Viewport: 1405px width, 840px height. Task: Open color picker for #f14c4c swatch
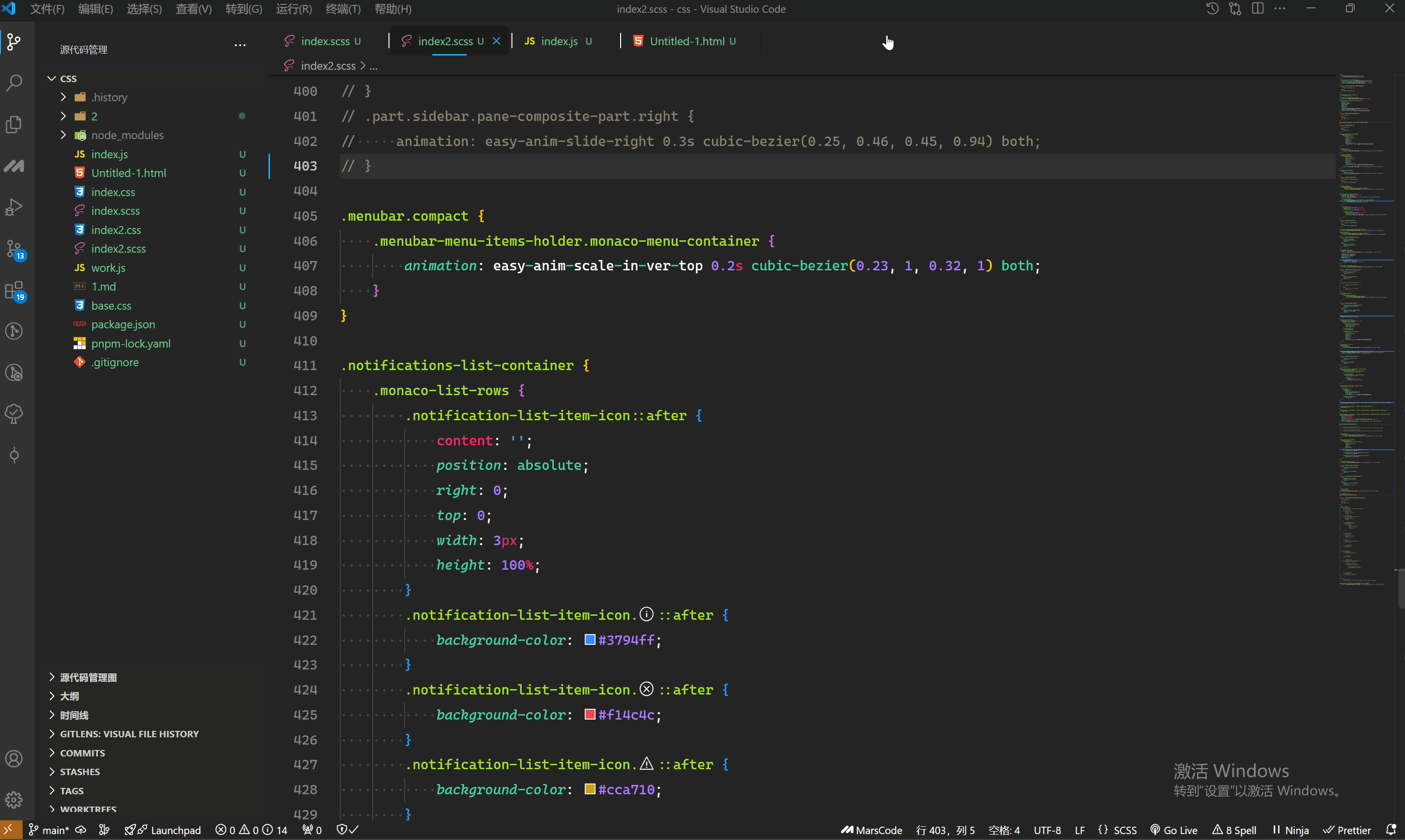tap(590, 714)
